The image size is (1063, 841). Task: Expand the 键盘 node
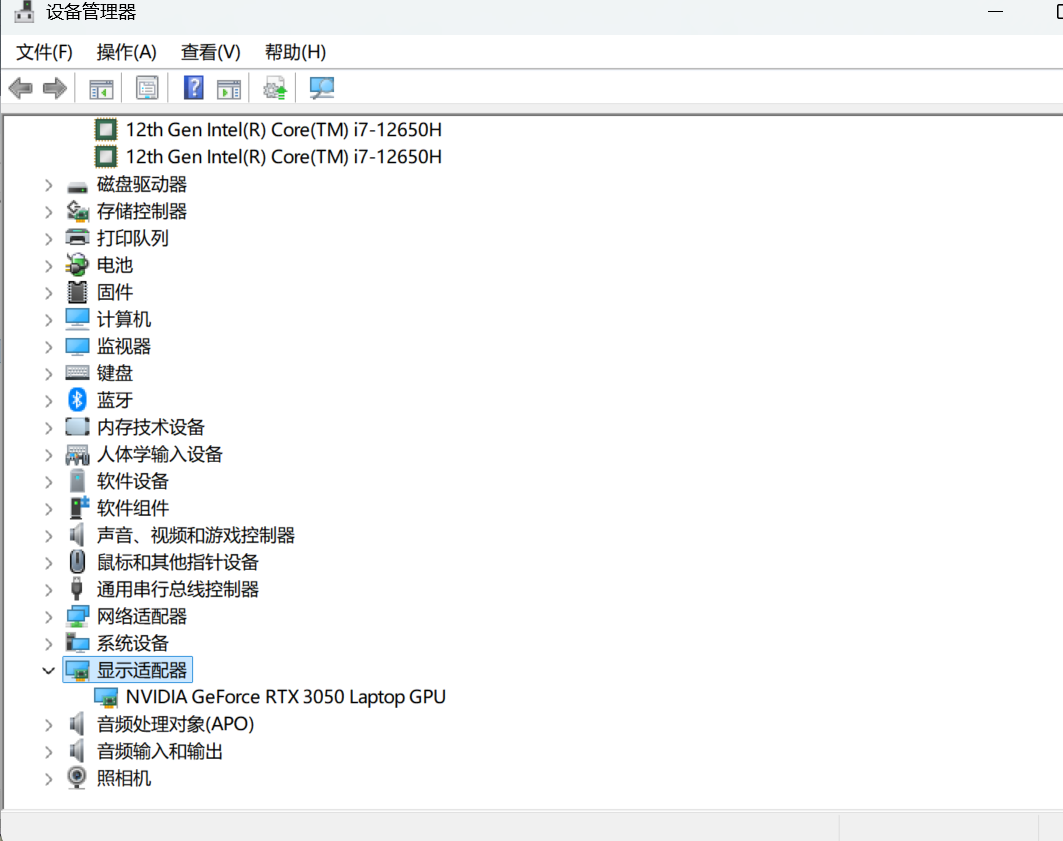[x=48, y=374]
